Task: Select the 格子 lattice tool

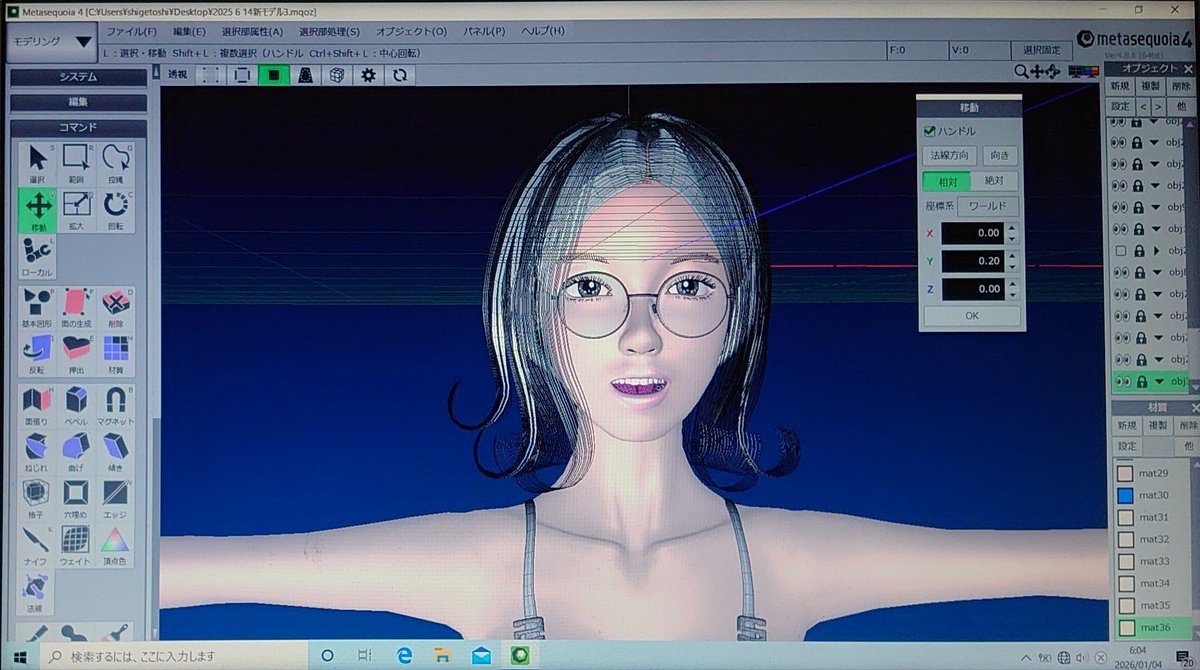Action: (38, 498)
